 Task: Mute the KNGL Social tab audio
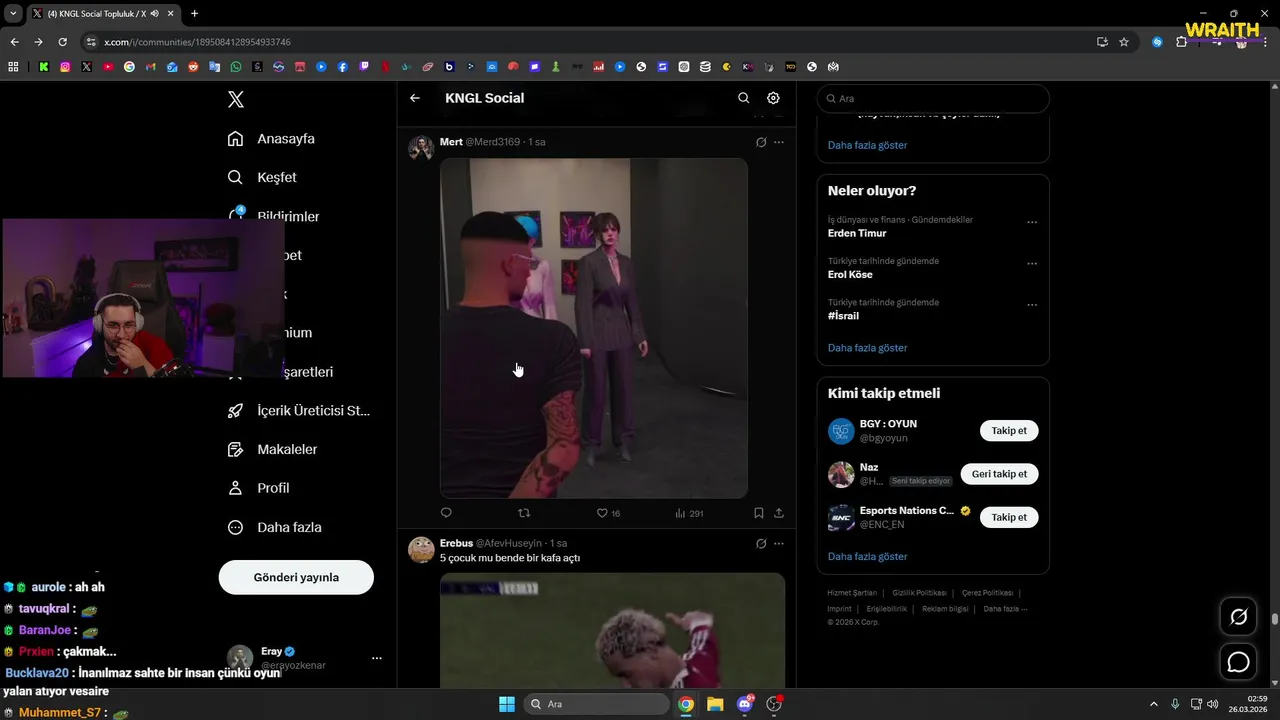(154, 14)
